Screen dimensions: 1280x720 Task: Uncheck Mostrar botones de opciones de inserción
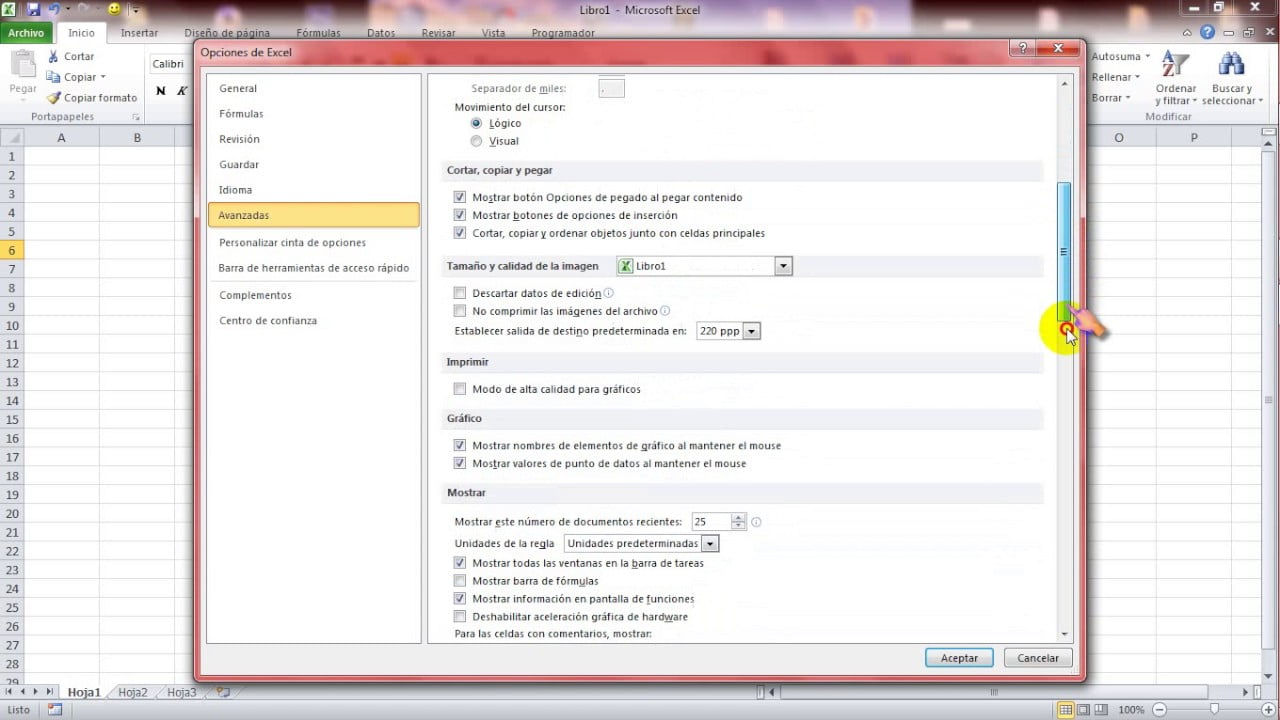pos(460,215)
